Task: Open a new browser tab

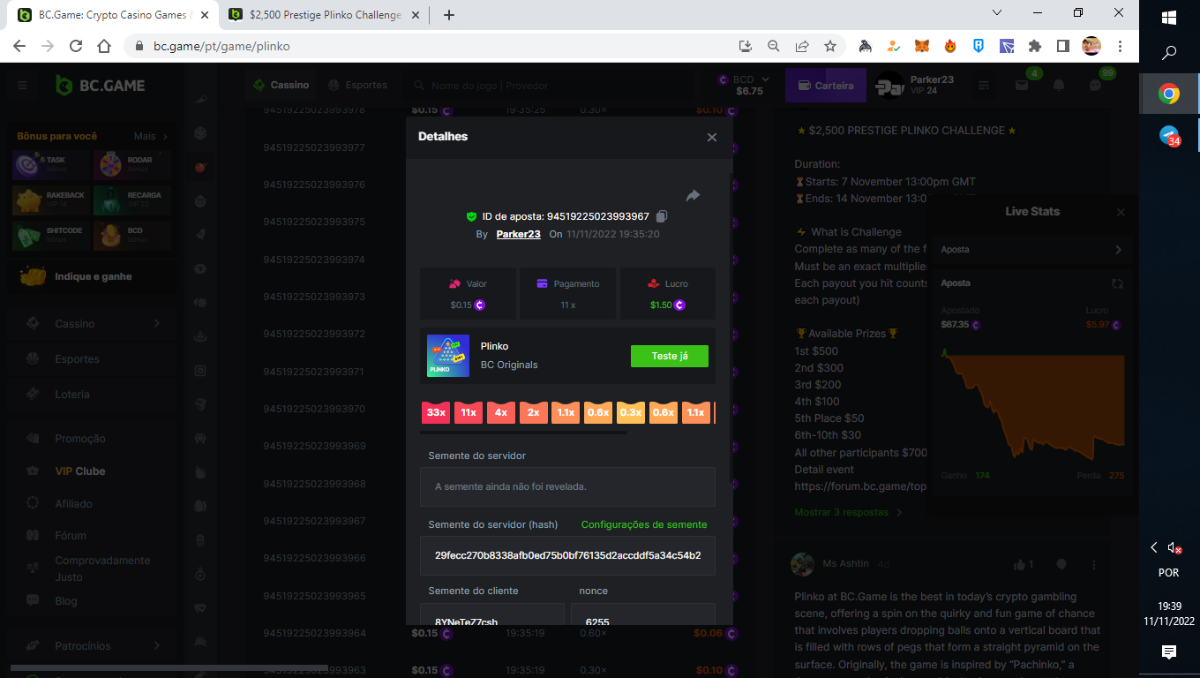Action: pyautogui.click(x=449, y=15)
